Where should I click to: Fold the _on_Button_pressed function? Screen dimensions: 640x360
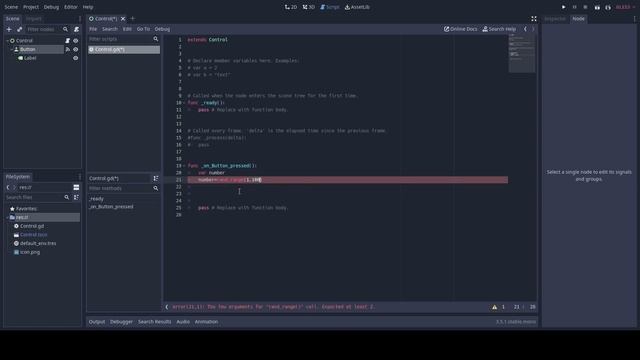click(184, 166)
